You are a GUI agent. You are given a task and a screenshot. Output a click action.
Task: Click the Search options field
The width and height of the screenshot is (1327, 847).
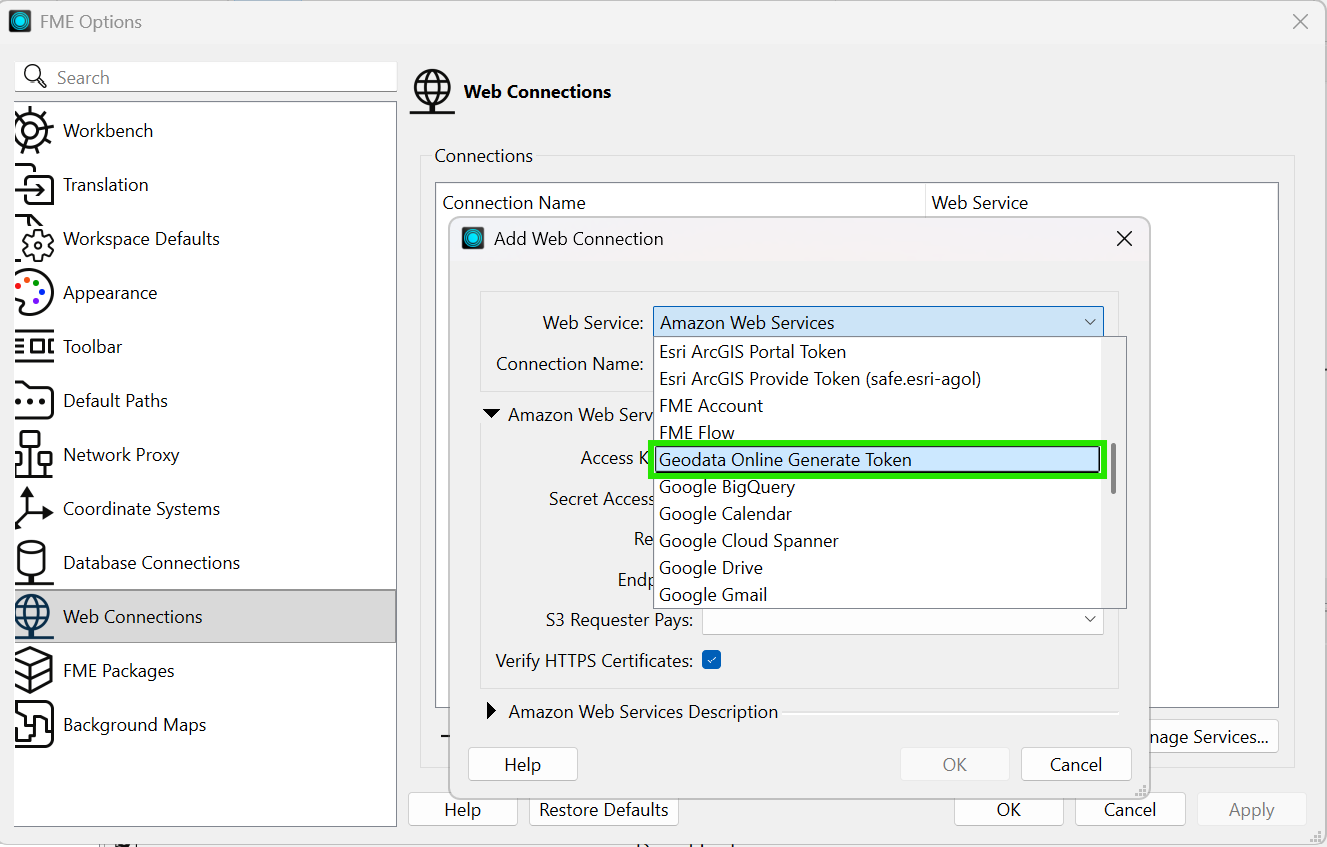coord(206,77)
